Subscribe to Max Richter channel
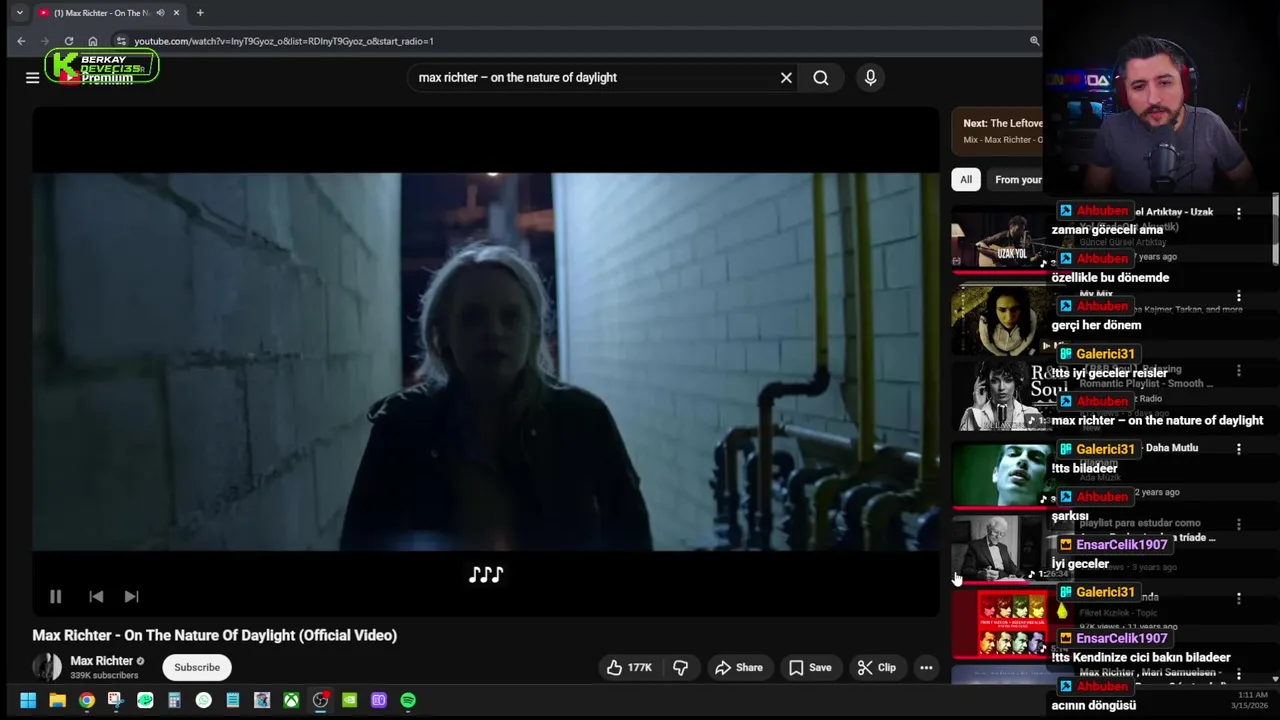The width and height of the screenshot is (1280, 720). coord(197,667)
